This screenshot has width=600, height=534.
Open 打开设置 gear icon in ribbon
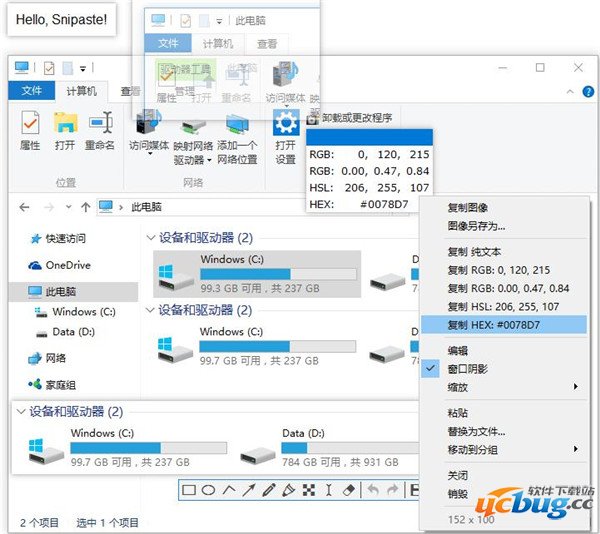tap(286, 122)
